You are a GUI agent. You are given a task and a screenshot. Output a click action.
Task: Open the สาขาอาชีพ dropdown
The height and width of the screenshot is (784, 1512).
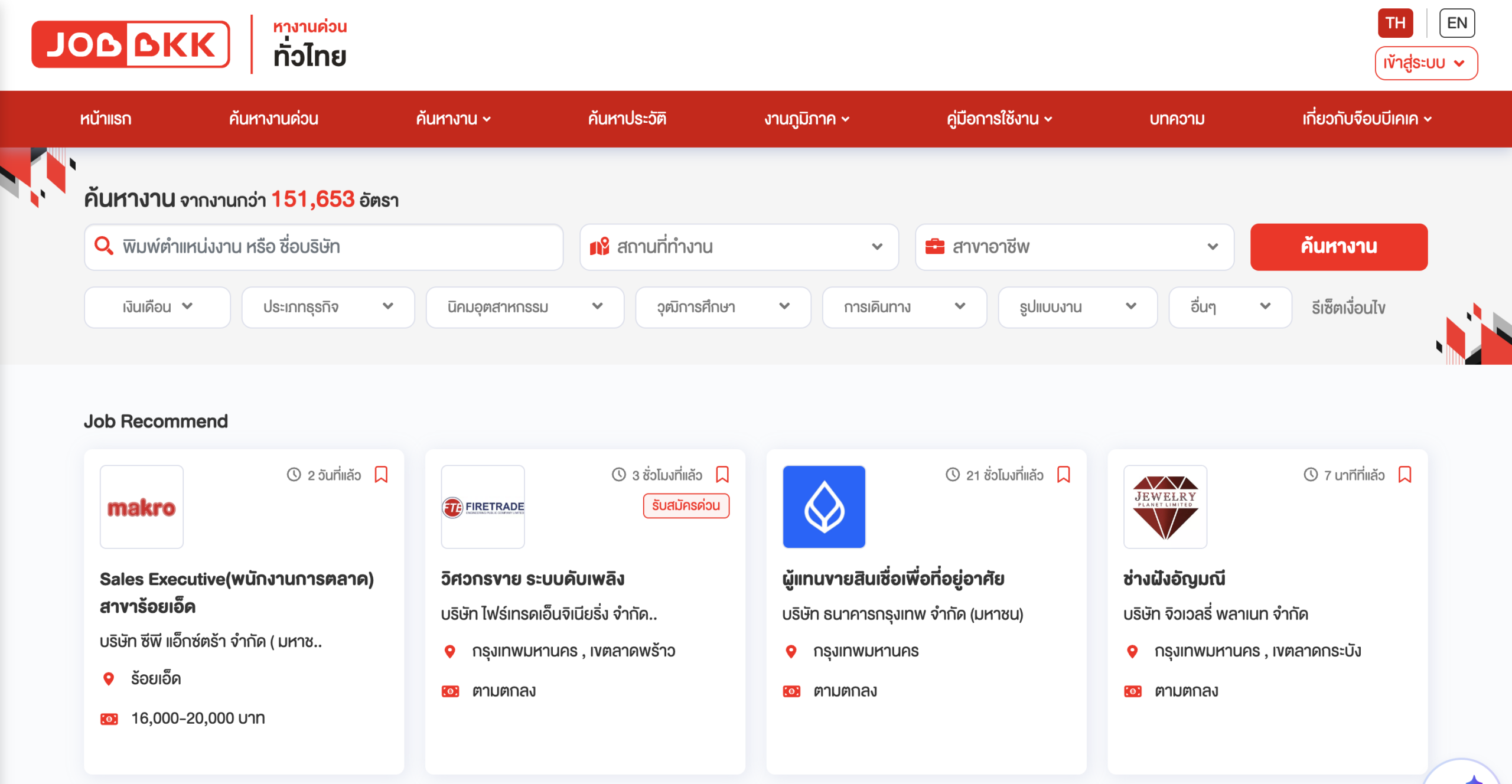click(1074, 247)
